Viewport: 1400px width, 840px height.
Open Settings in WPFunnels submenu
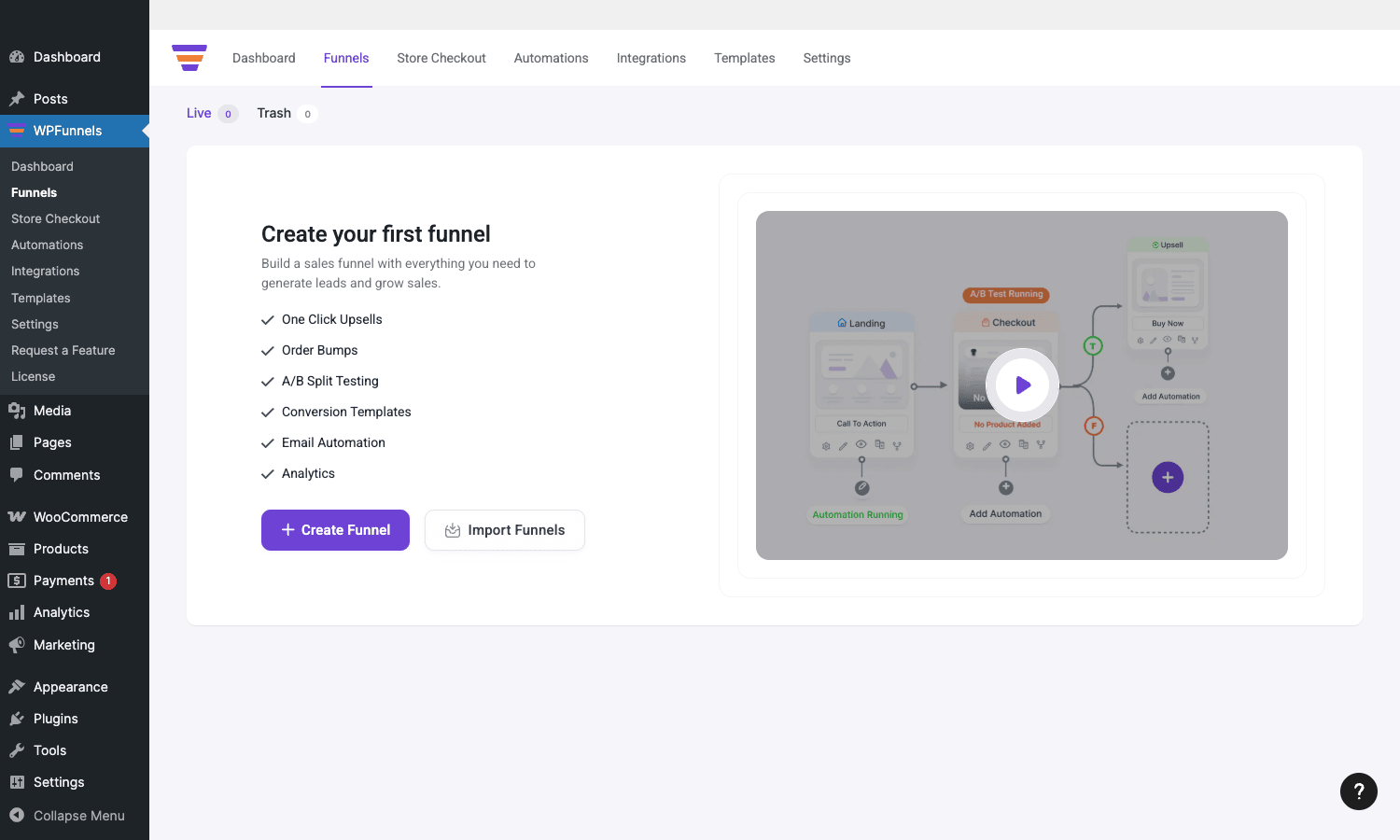pyautogui.click(x=35, y=324)
